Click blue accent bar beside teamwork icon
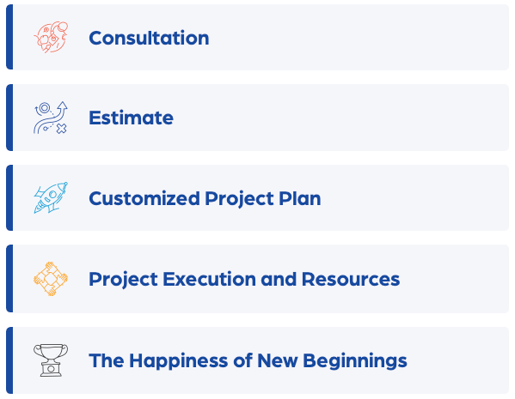The height and width of the screenshot is (399, 515). pyautogui.click(x=10, y=279)
